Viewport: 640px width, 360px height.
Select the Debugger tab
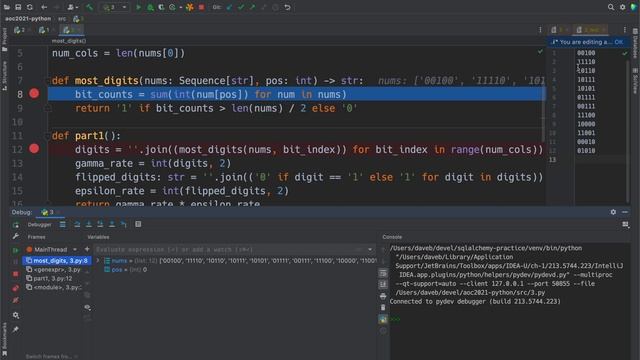[40, 224]
